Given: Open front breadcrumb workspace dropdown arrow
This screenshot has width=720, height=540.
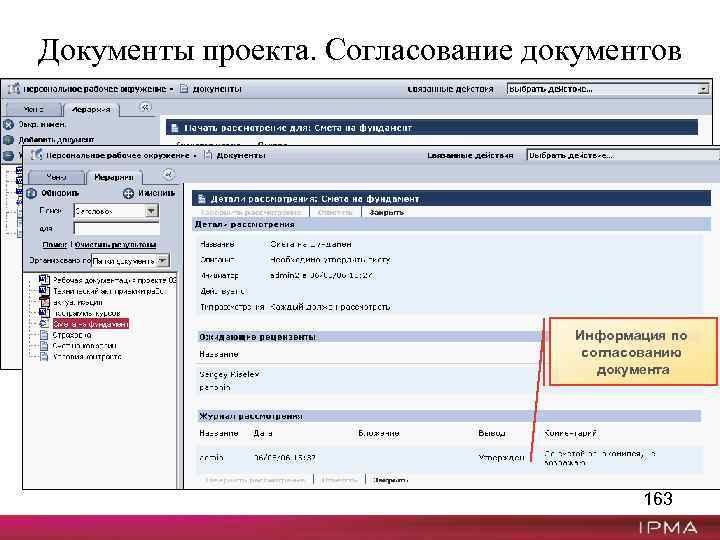Looking at the screenshot, I should tap(195, 156).
